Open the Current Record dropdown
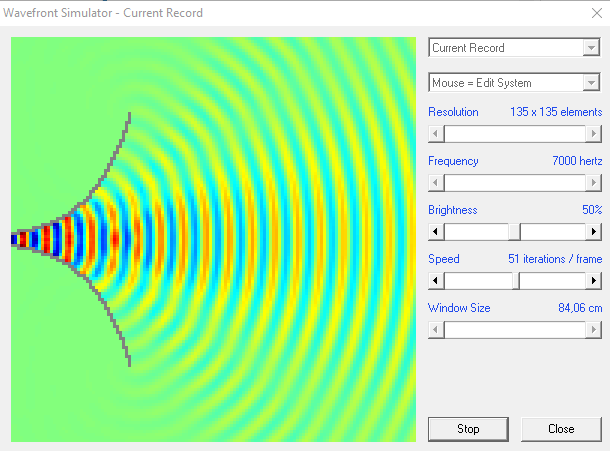Screen dimensions: 610x451 click(x=591, y=48)
